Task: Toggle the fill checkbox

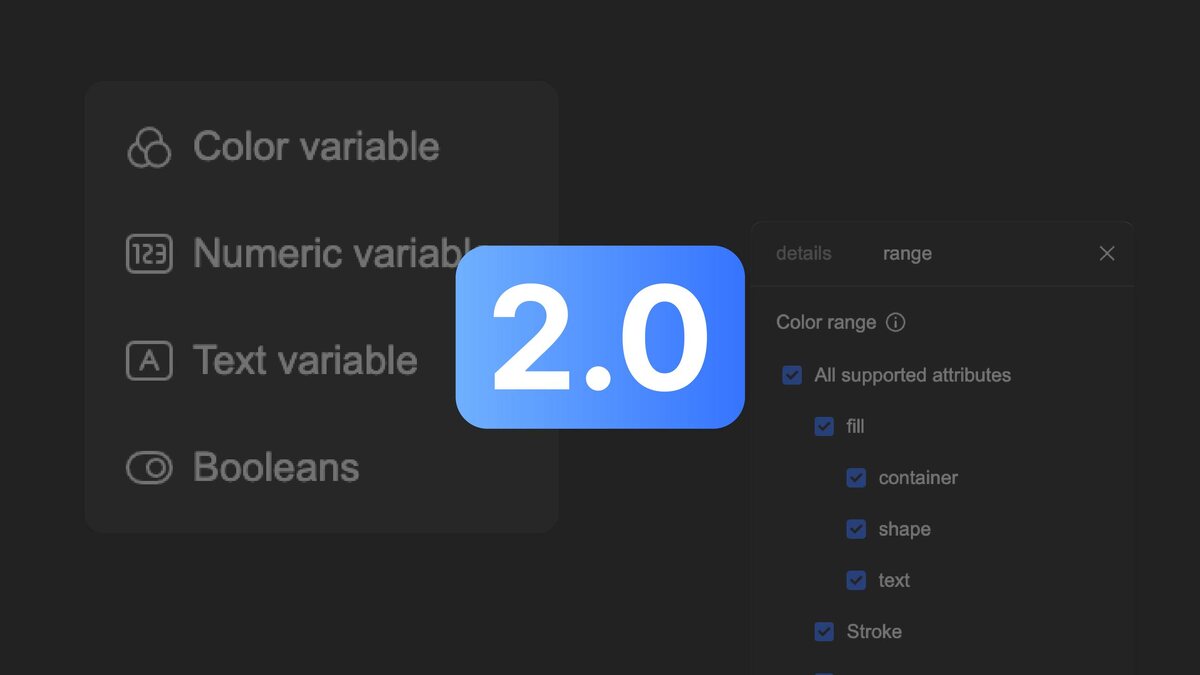Action: point(824,427)
